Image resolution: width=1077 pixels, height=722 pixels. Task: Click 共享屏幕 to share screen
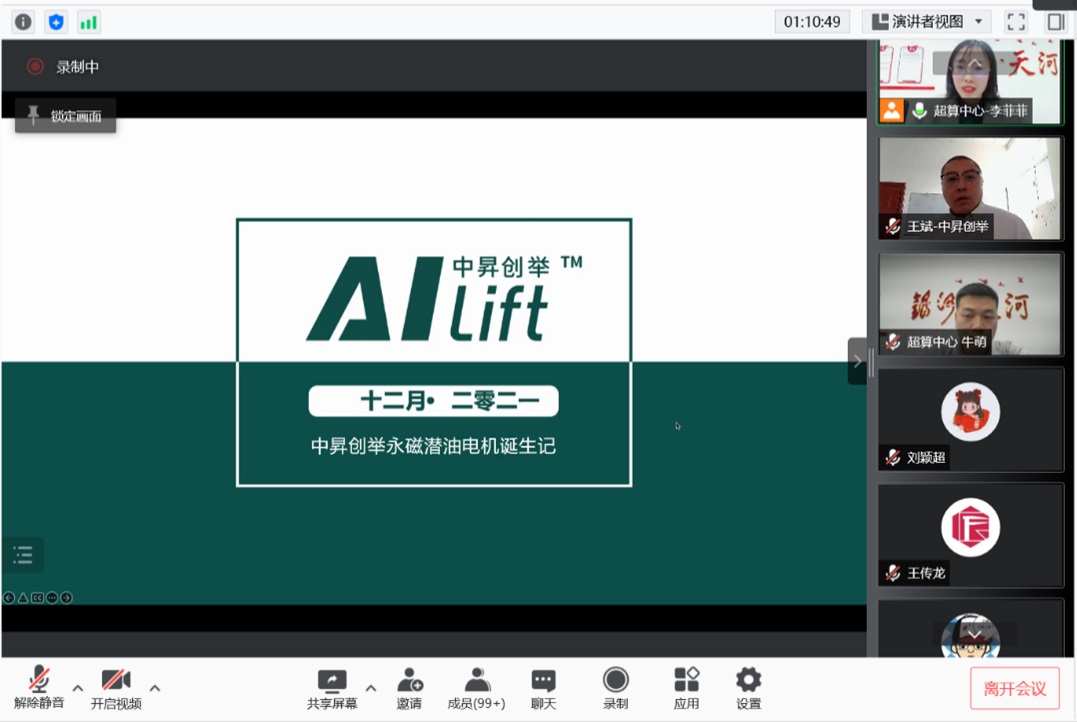331,688
